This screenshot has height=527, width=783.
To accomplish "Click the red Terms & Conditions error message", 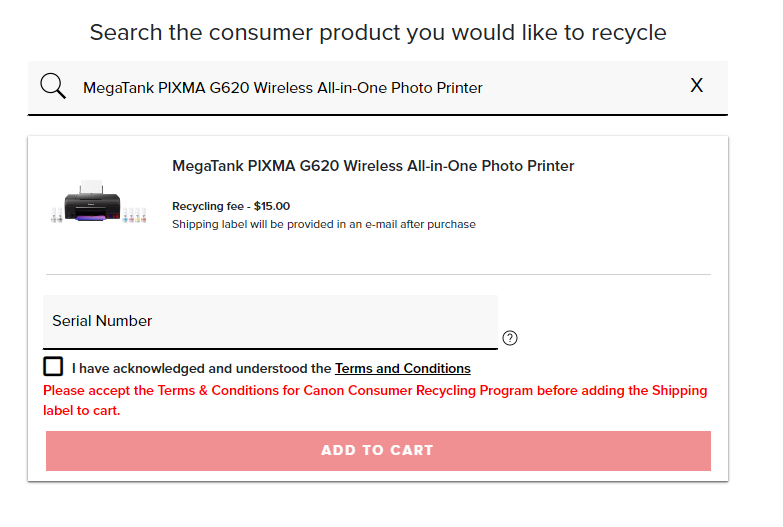I will click(x=374, y=400).
